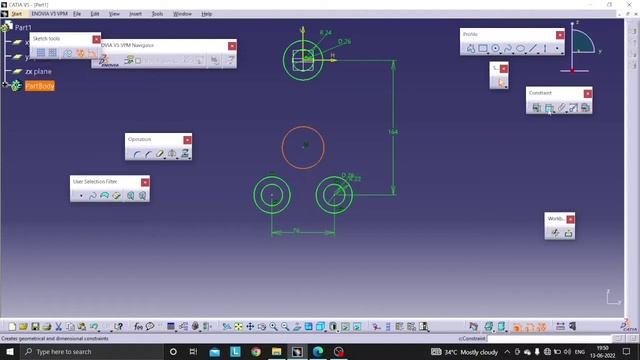Click the Cut scissors icon in bottom toolbar

[x=58, y=327]
